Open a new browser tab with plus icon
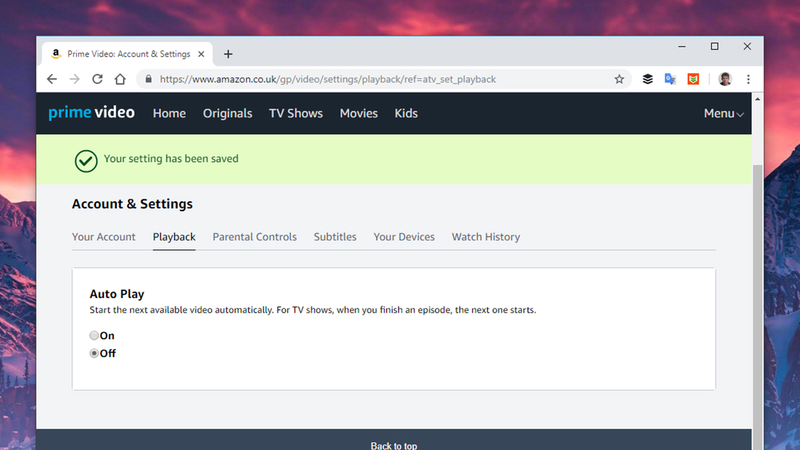The image size is (800, 450). 228,54
